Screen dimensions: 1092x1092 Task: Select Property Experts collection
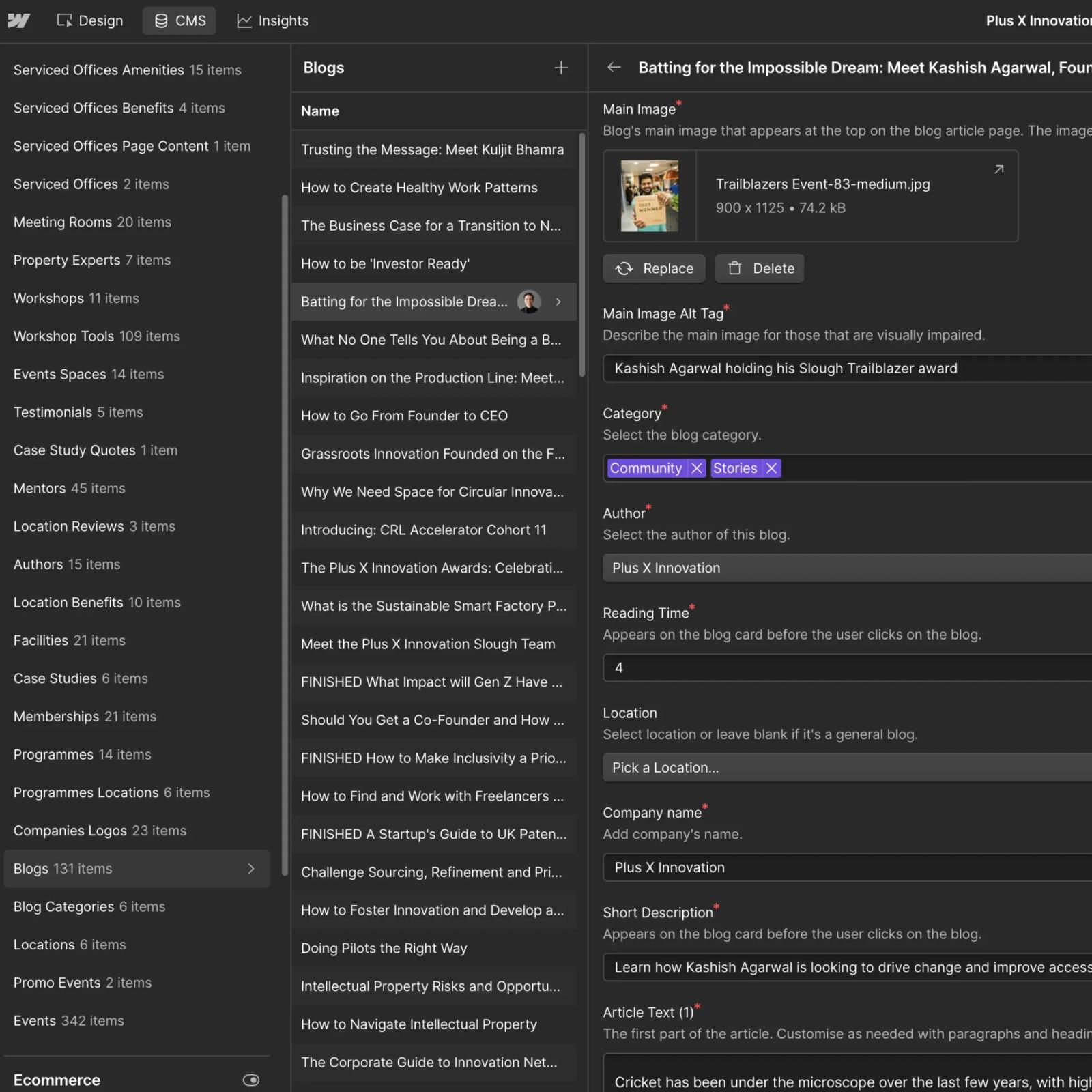[x=92, y=260]
